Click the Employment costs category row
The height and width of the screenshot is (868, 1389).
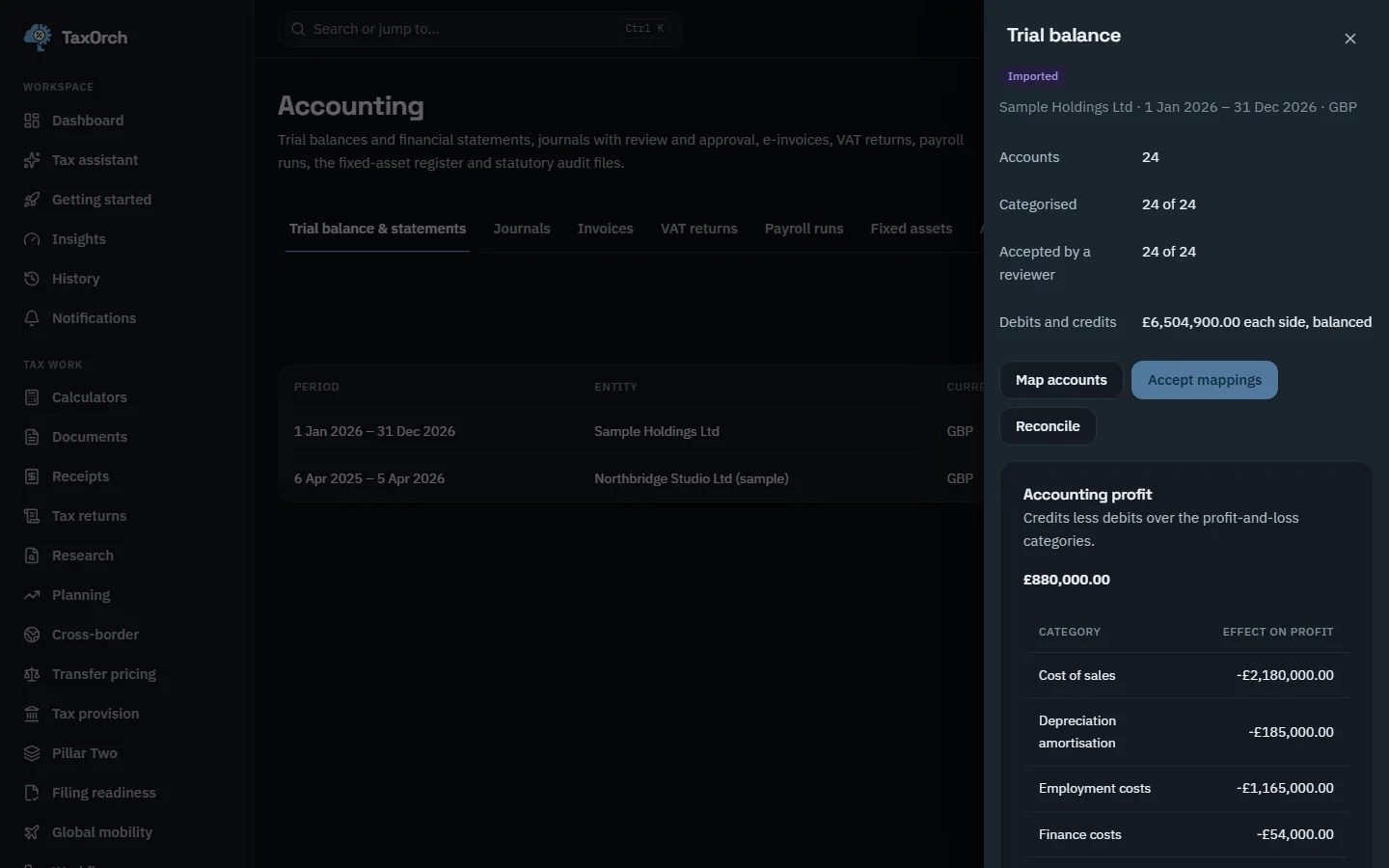click(1186, 789)
